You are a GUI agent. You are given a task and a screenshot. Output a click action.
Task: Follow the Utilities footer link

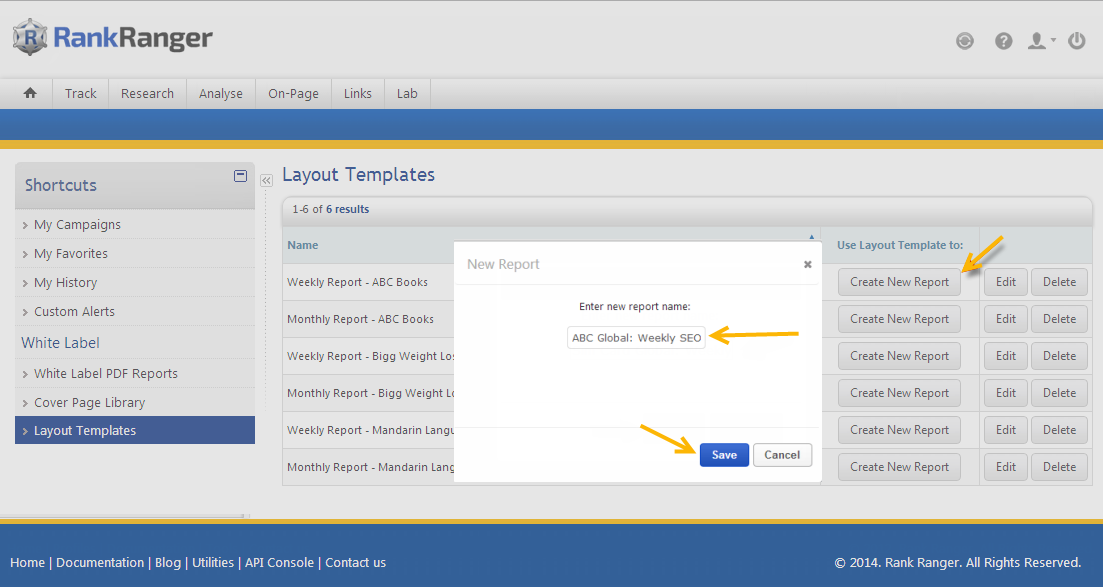[x=213, y=562]
